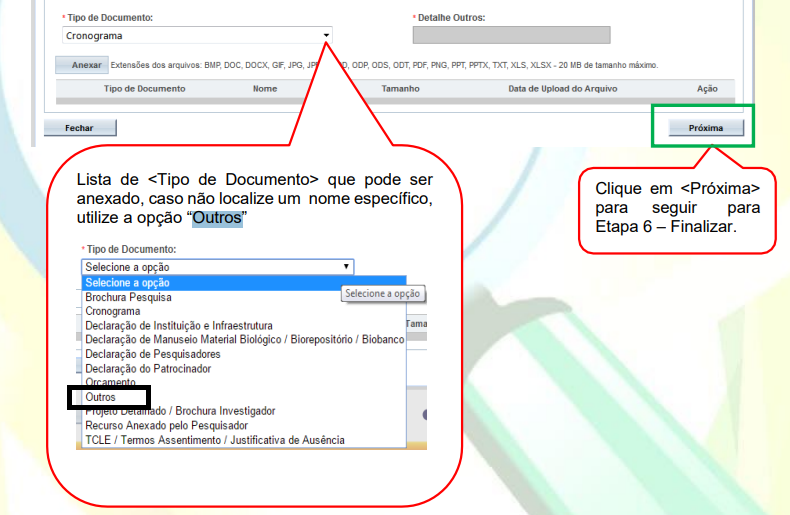790x515 pixels.
Task: Pick Declaração de Instituição e Infraestrutura
Action: (178, 326)
